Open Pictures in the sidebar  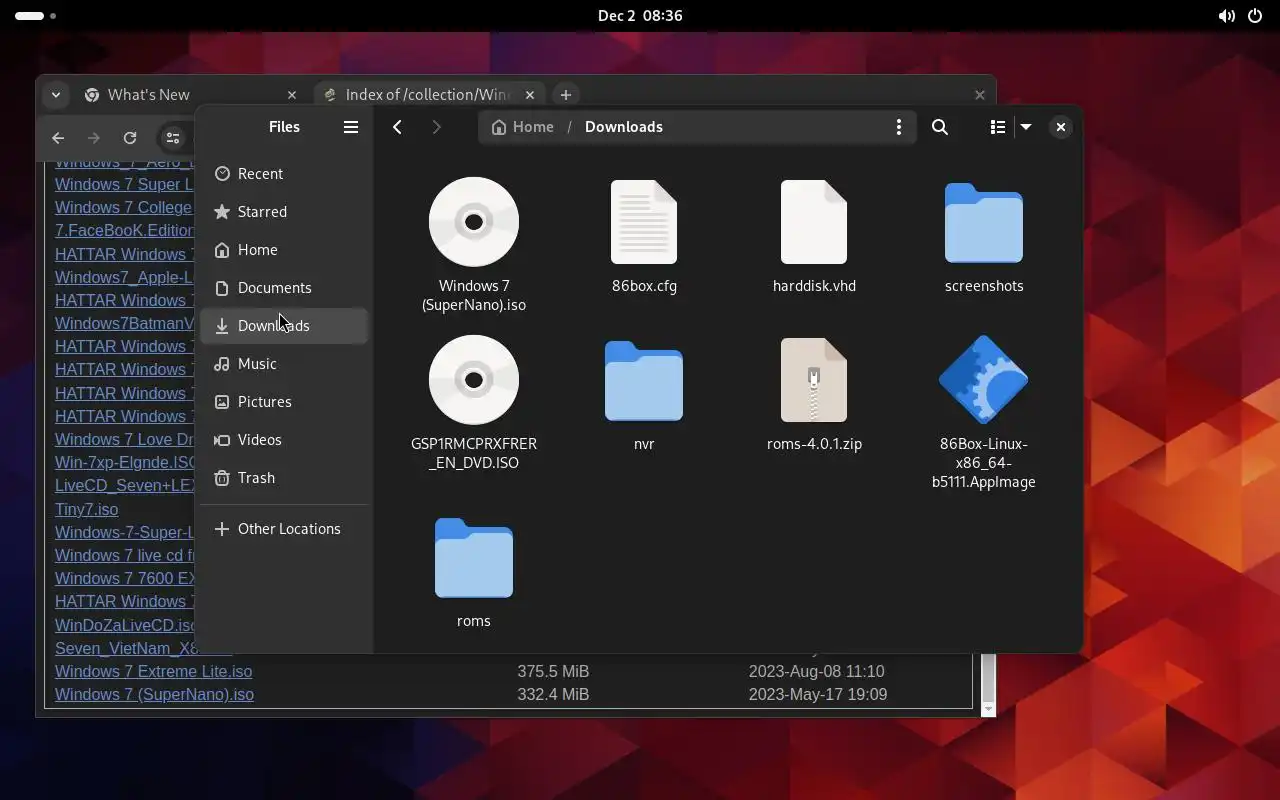(x=284, y=402)
